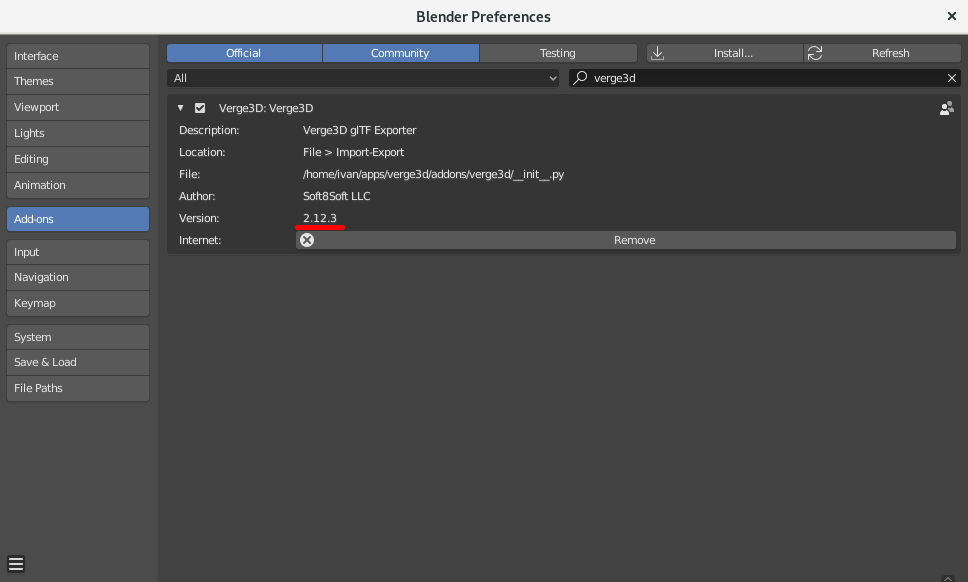
Task: Open the Themes preferences section
Action: (78, 81)
